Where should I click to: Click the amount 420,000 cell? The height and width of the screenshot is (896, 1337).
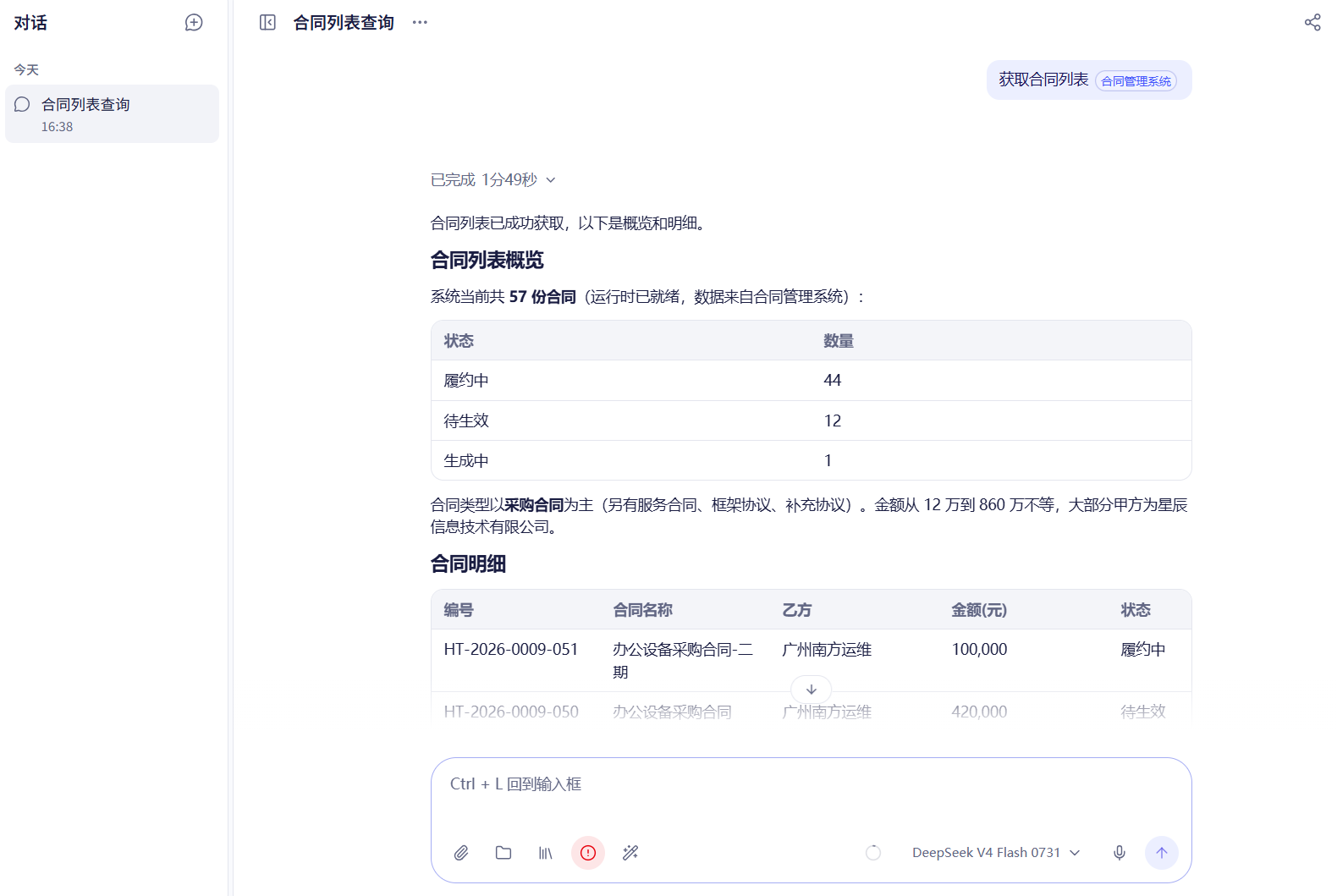[979, 712]
